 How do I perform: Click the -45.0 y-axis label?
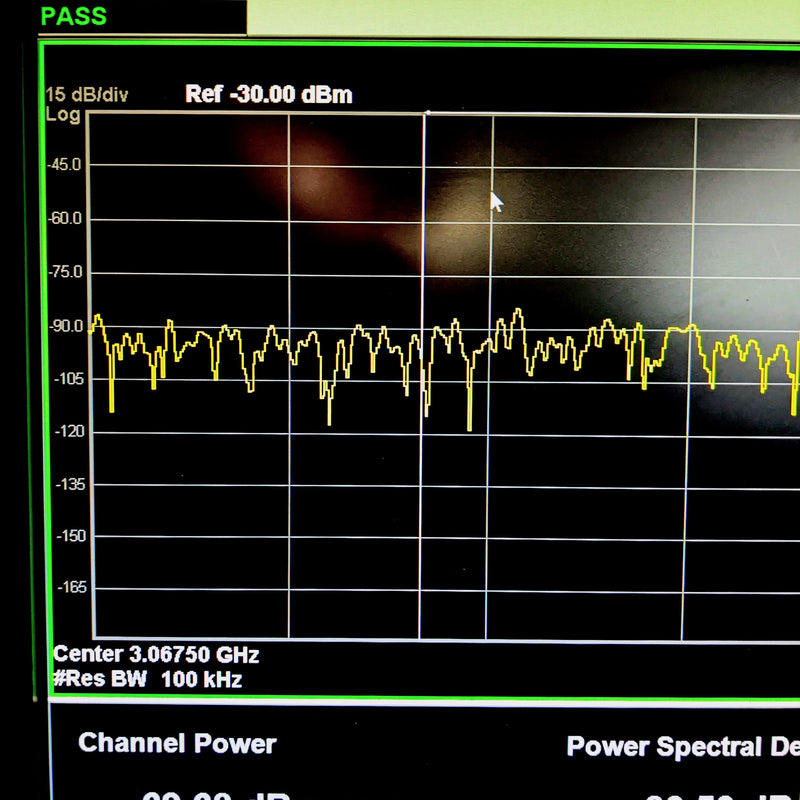coord(64,165)
